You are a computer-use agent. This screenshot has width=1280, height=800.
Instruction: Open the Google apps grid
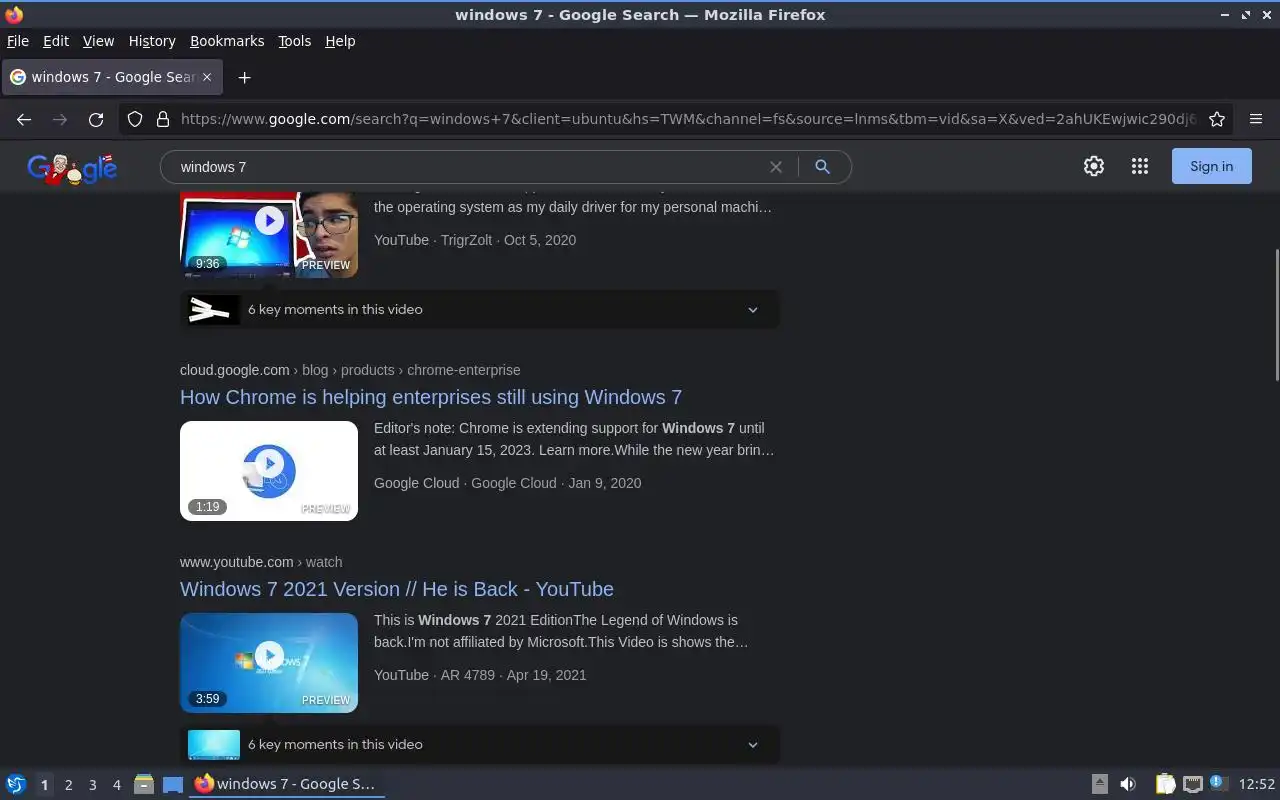point(1140,167)
